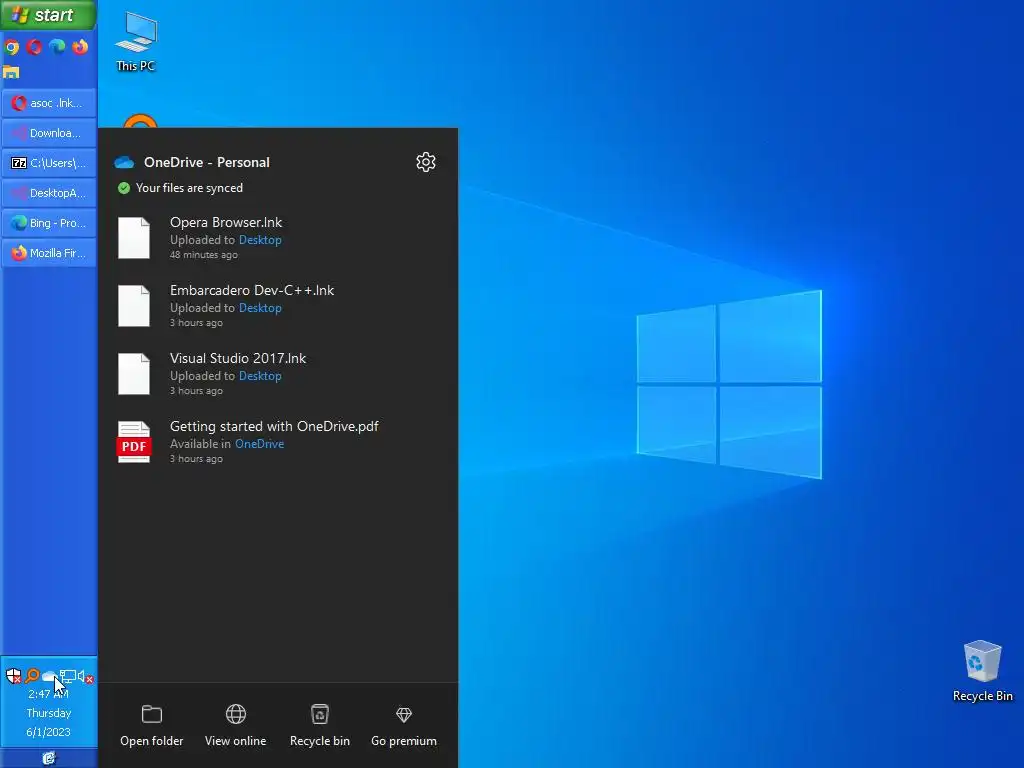The image size is (1024, 768).
Task: Click the green synced checkmark icon
Action: coord(123,188)
